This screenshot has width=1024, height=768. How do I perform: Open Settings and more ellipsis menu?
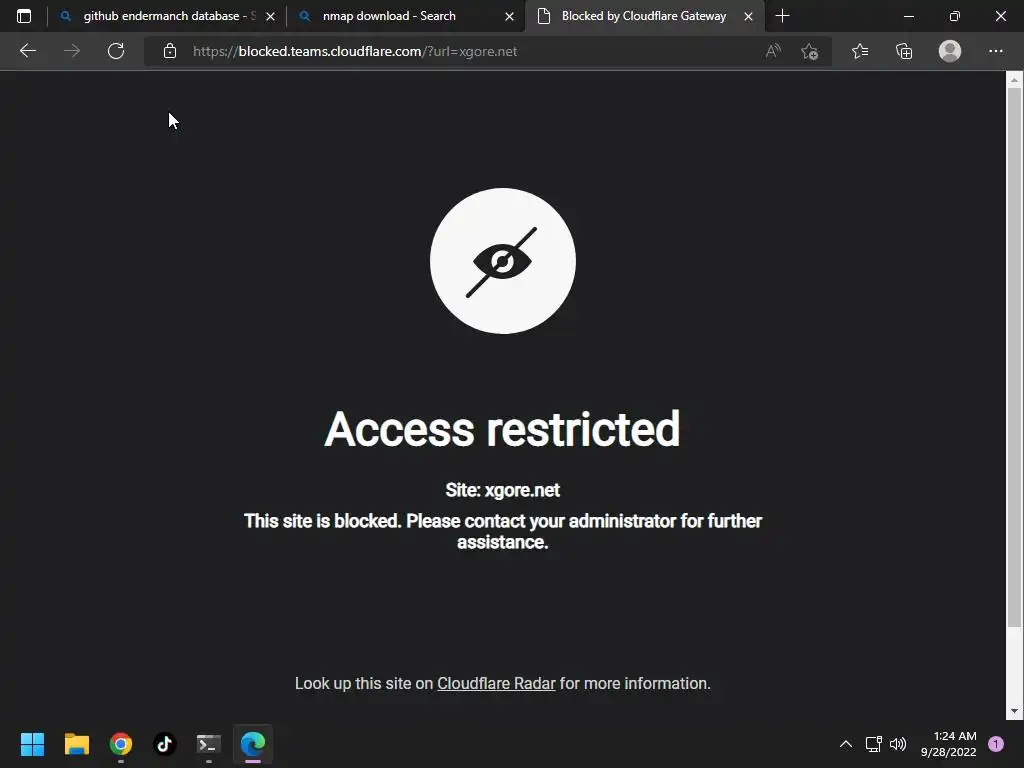coord(995,51)
